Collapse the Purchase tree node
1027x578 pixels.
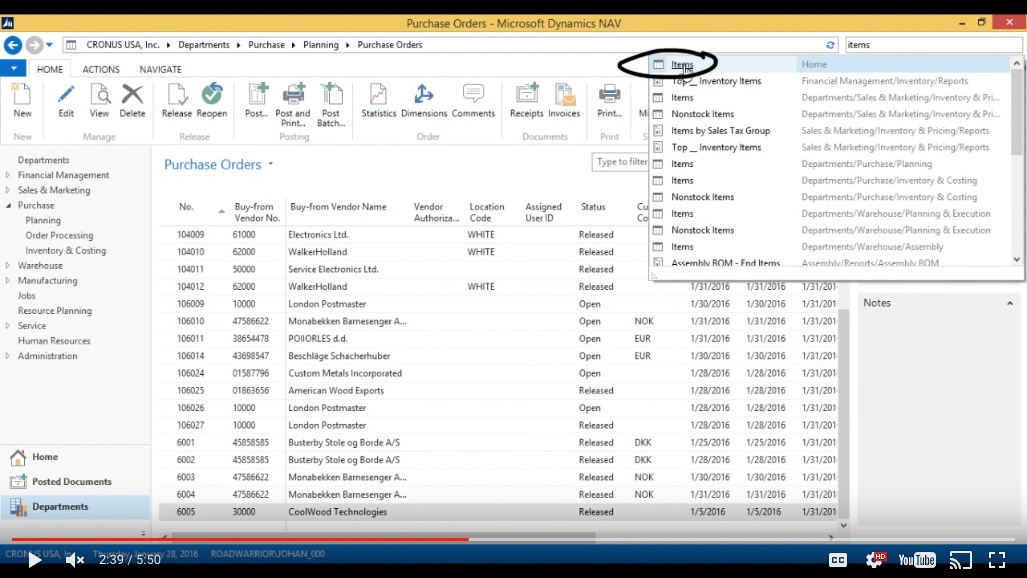point(8,205)
